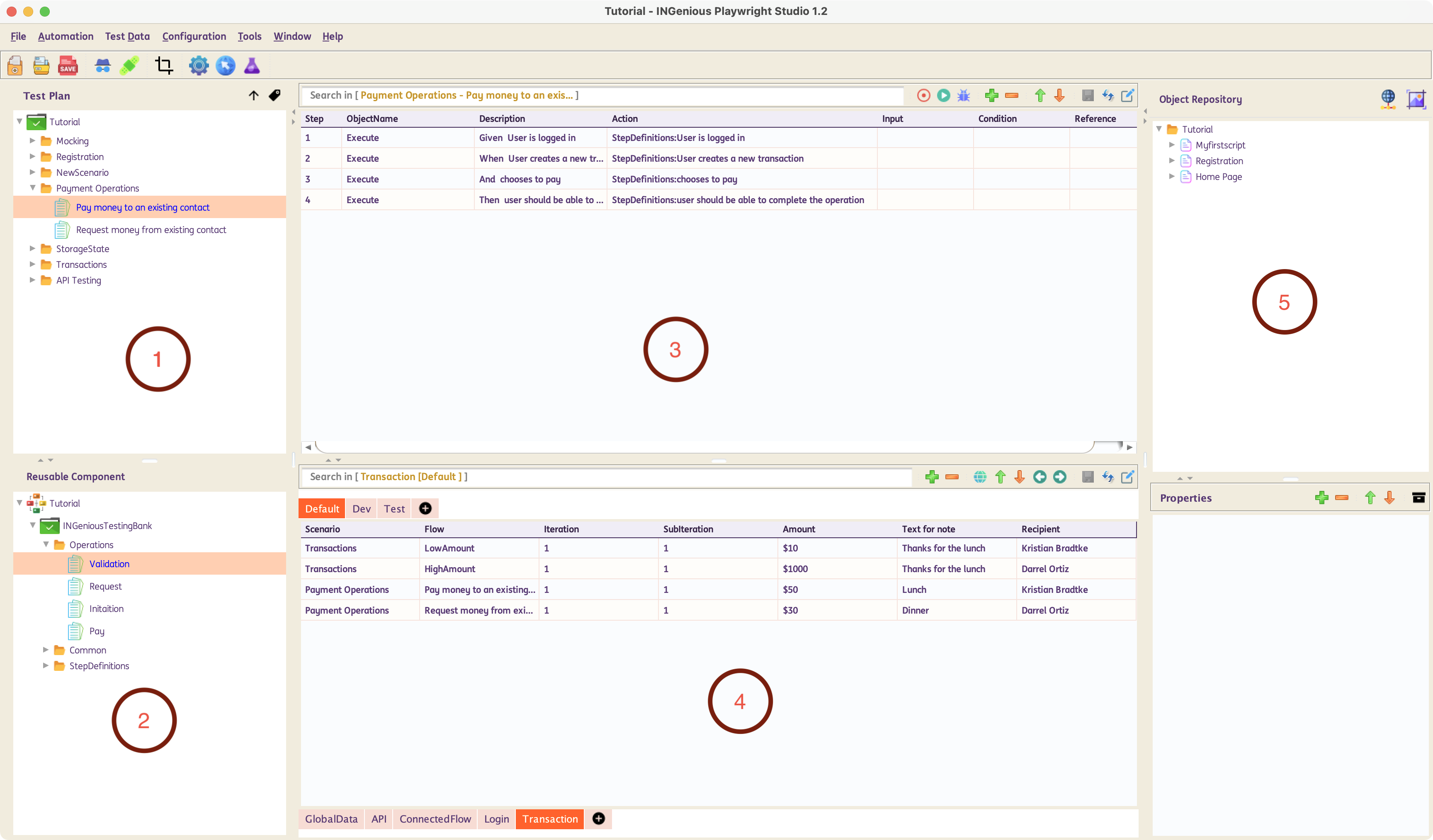Expand the StorageState folder

32,248
